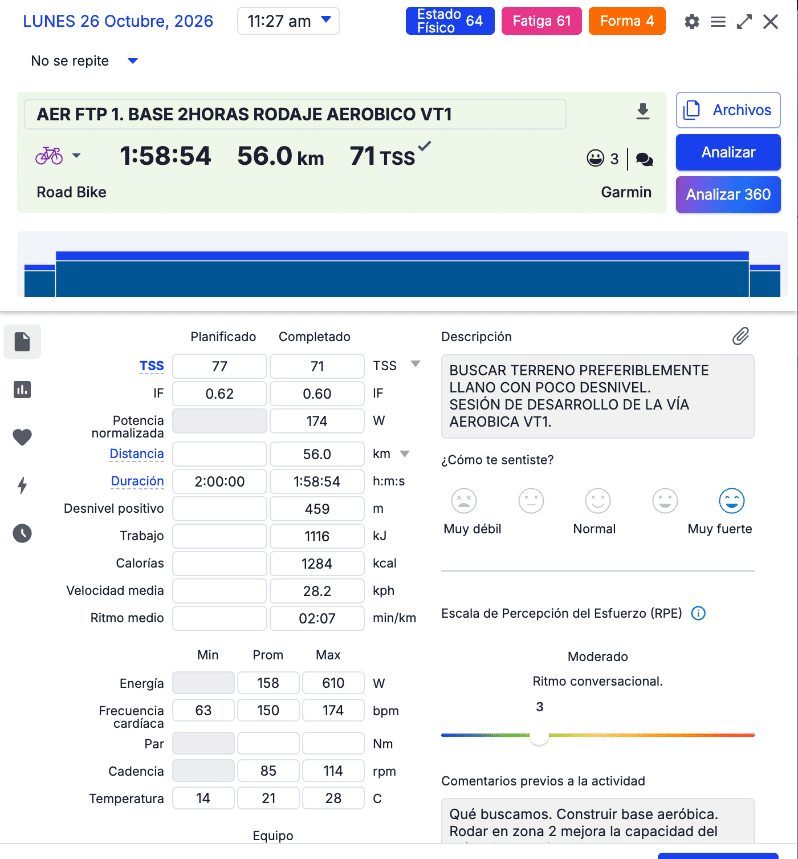Click the completed duration field 1:58:54
The width and height of the screenshot is (798, 859).
(x=317, y=482)
